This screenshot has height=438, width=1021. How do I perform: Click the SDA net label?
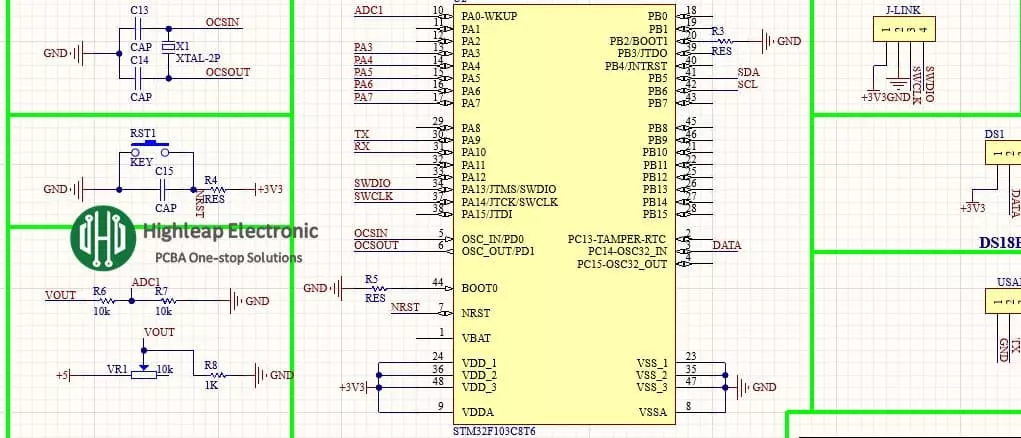pyautogui.click(x=748, y=72)
